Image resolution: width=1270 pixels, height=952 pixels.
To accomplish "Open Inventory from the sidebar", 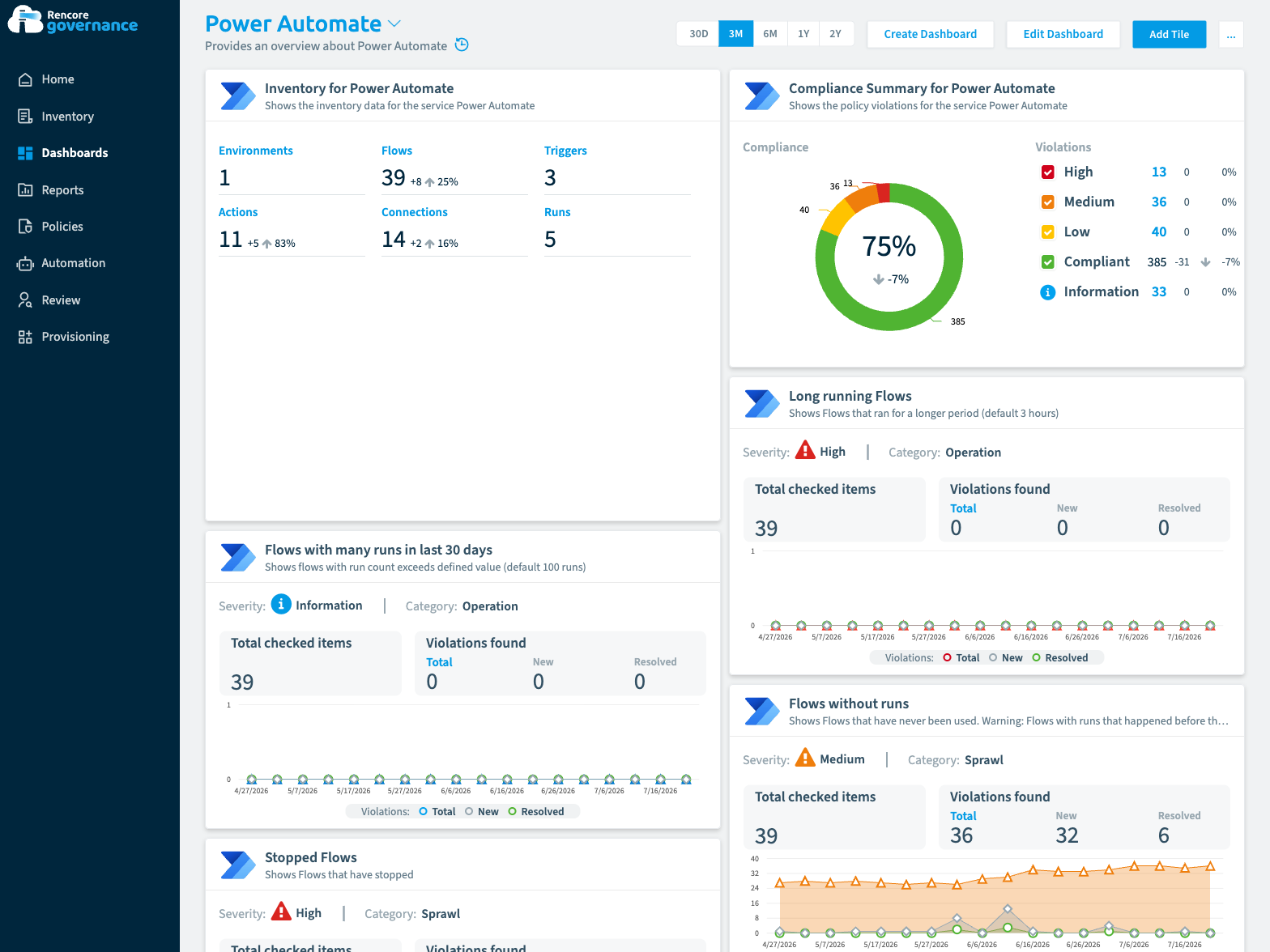I will point(67,117).
